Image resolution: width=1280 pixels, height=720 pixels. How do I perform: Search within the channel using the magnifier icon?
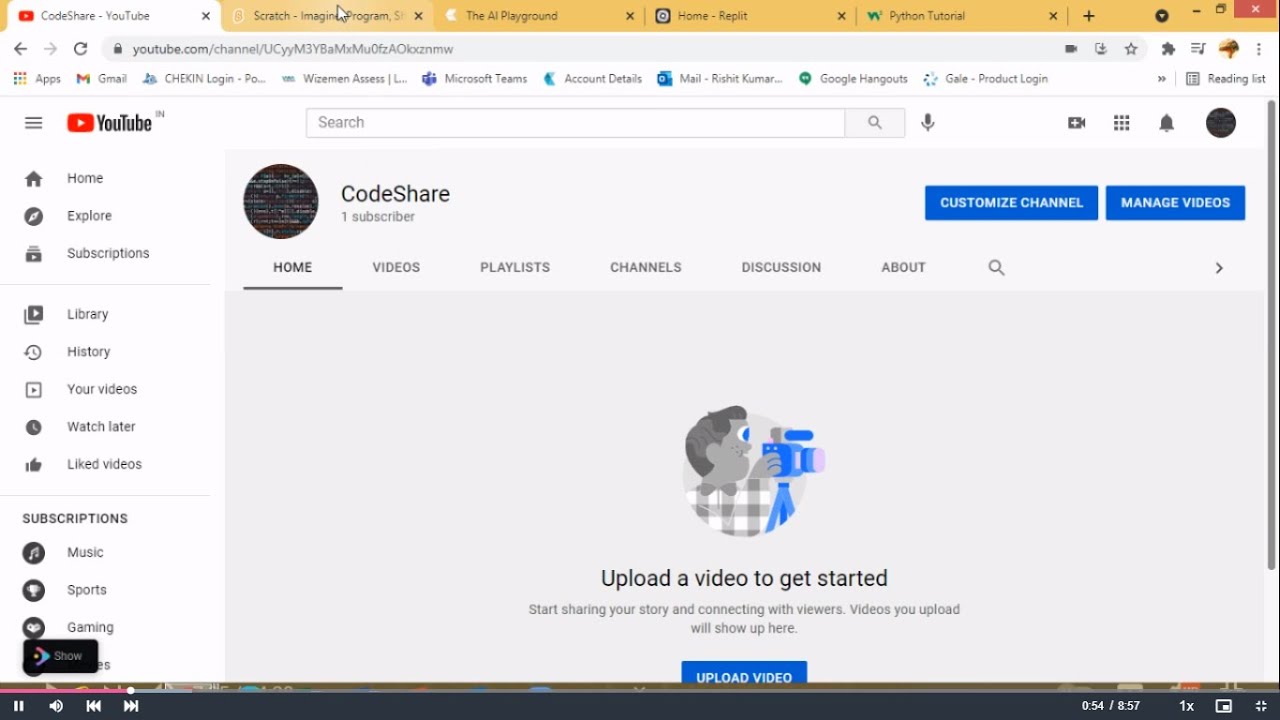click(996, 267)
